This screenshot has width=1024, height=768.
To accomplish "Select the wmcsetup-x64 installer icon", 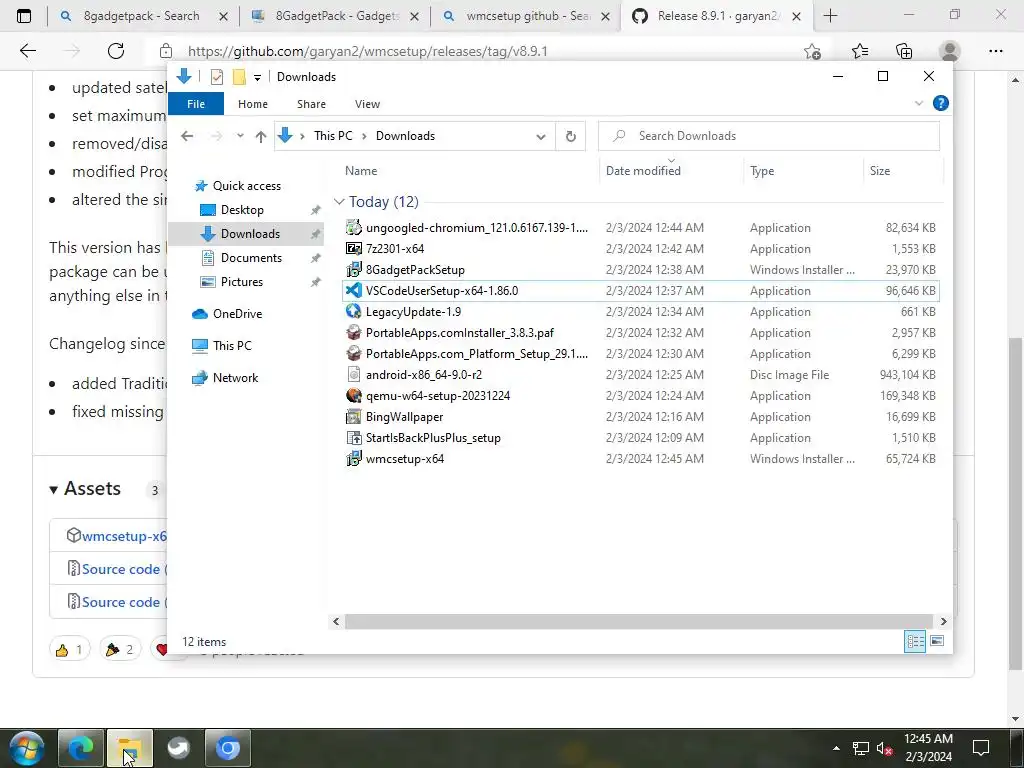I will click(x=353, y=458).
